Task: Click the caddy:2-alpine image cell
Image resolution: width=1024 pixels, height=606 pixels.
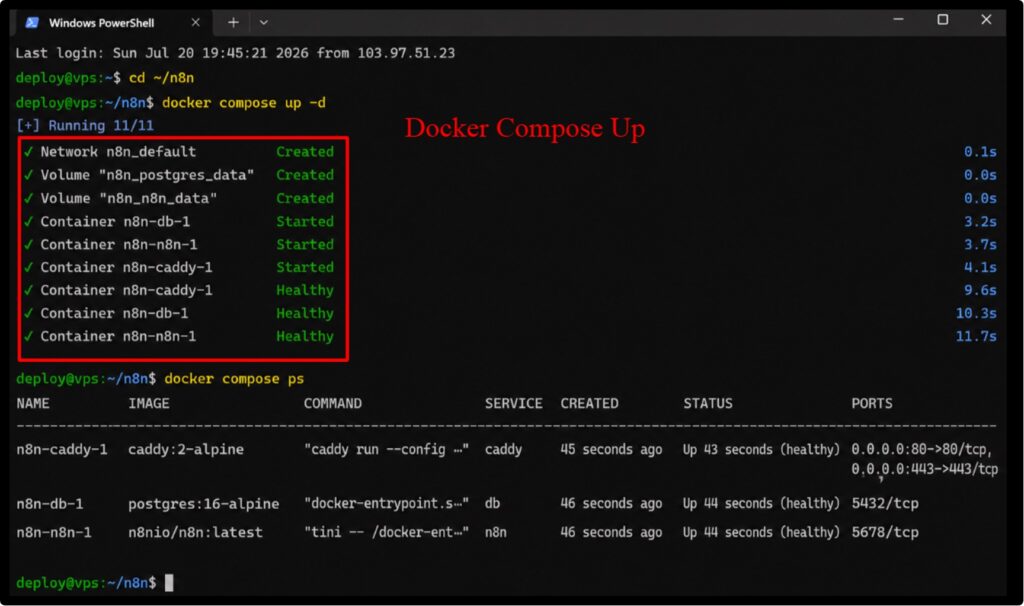Action: 185,449
